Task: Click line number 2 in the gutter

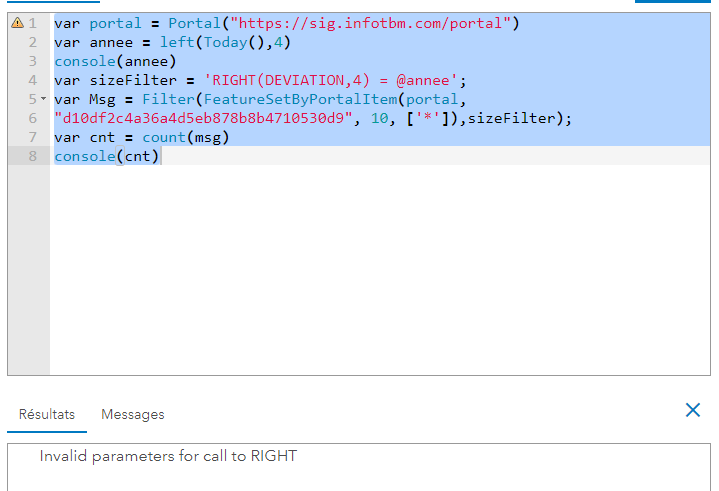Action: [x=33, y=42]
